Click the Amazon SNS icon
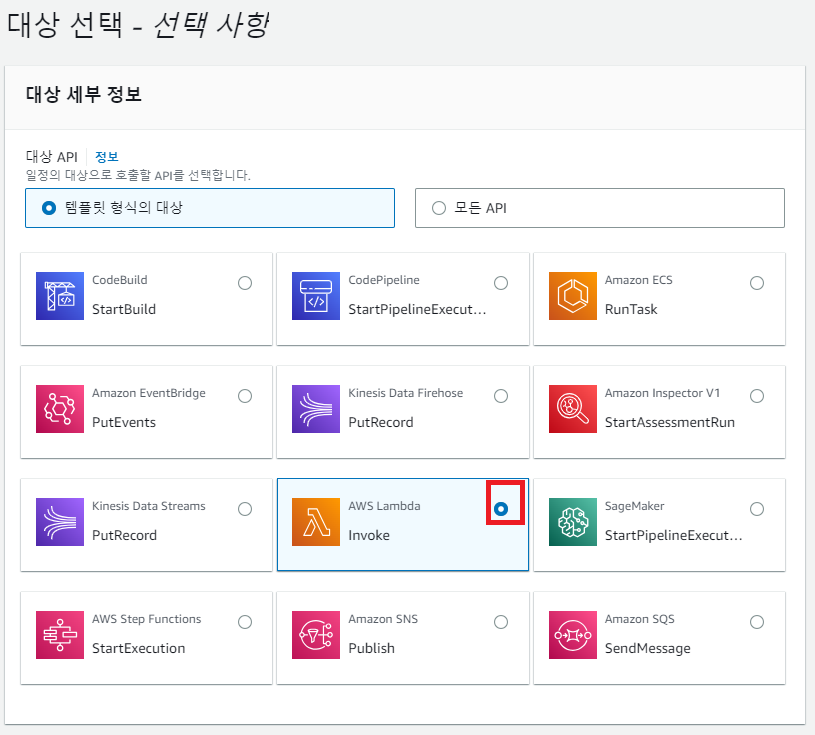 (x=316, y=635)
